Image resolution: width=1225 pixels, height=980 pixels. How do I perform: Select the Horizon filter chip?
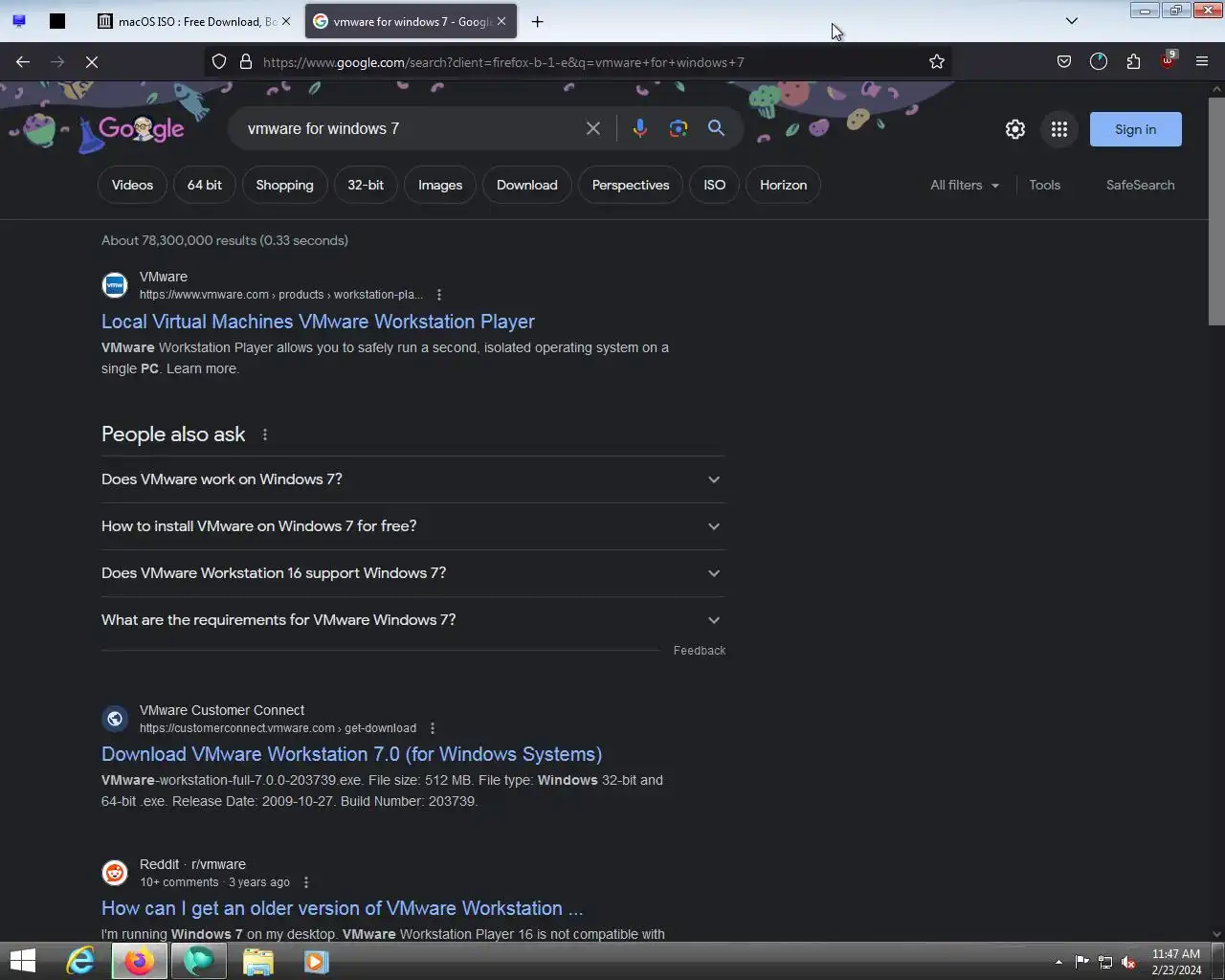coord(784,185)
